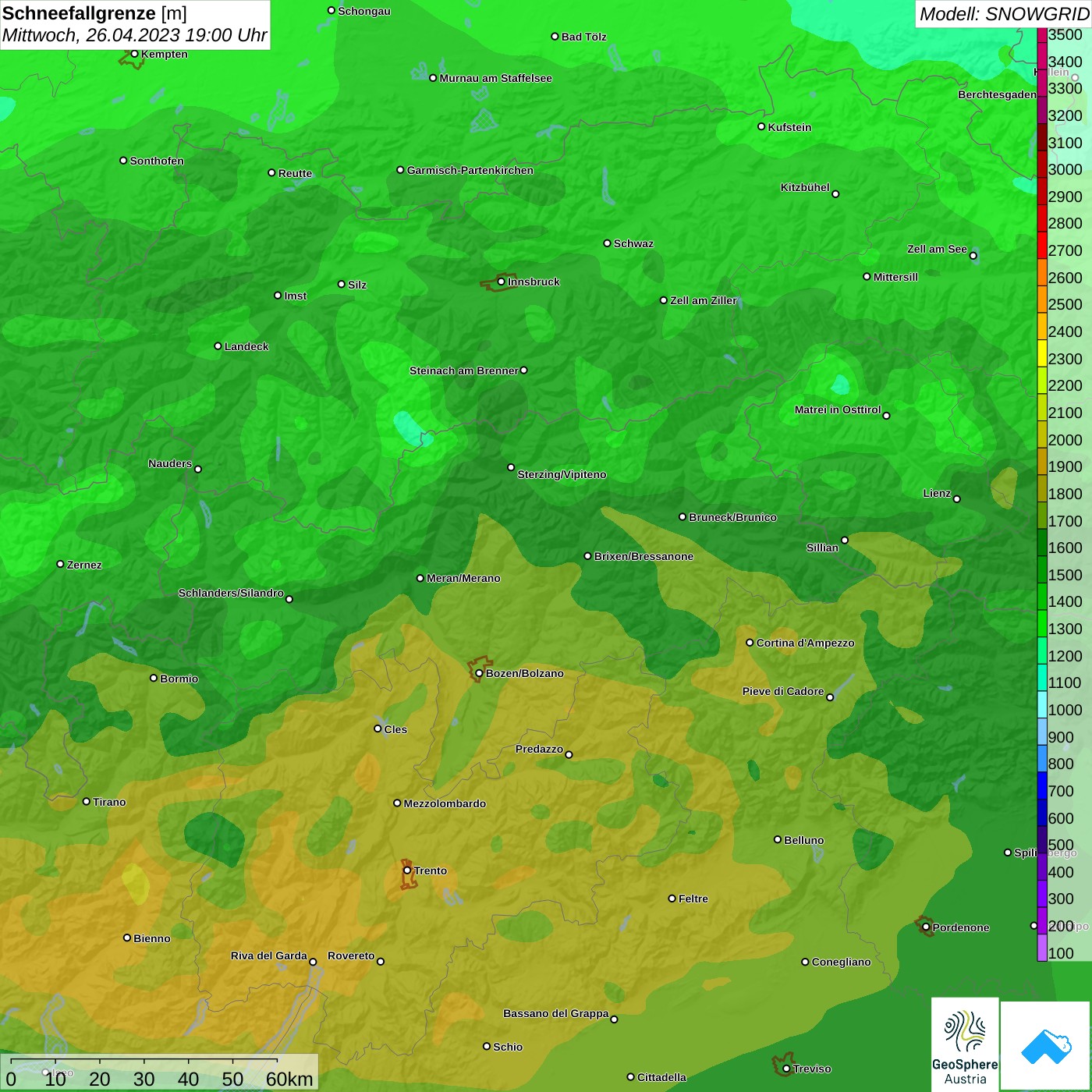Image resolution: width=1092 pixels, height=1092 pixels.
Task: Click the Cortina d'Ampezzo marker dot
Action: (750, 643)
